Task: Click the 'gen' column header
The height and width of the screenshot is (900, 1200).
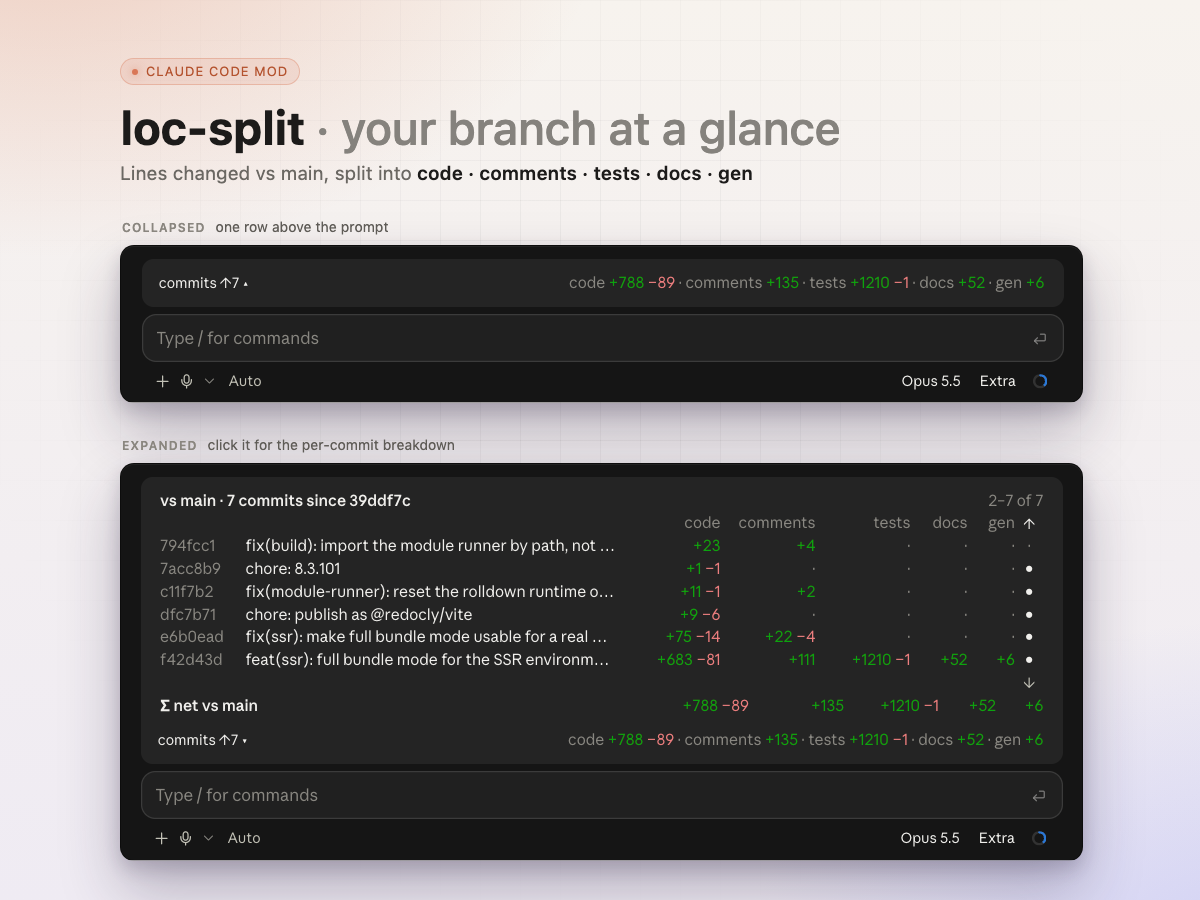Action: click(x=1001, y=523)
